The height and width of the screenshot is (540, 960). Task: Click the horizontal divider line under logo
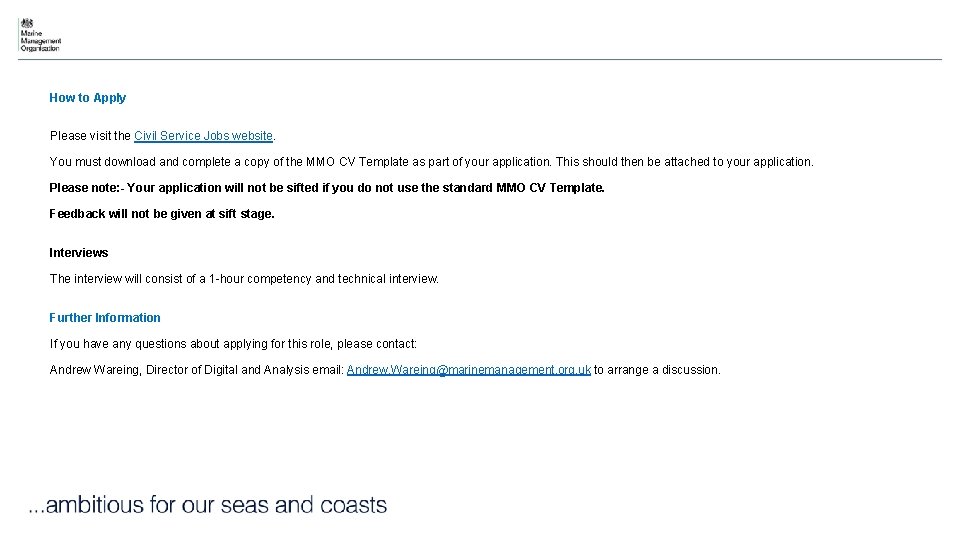point(480,59)
